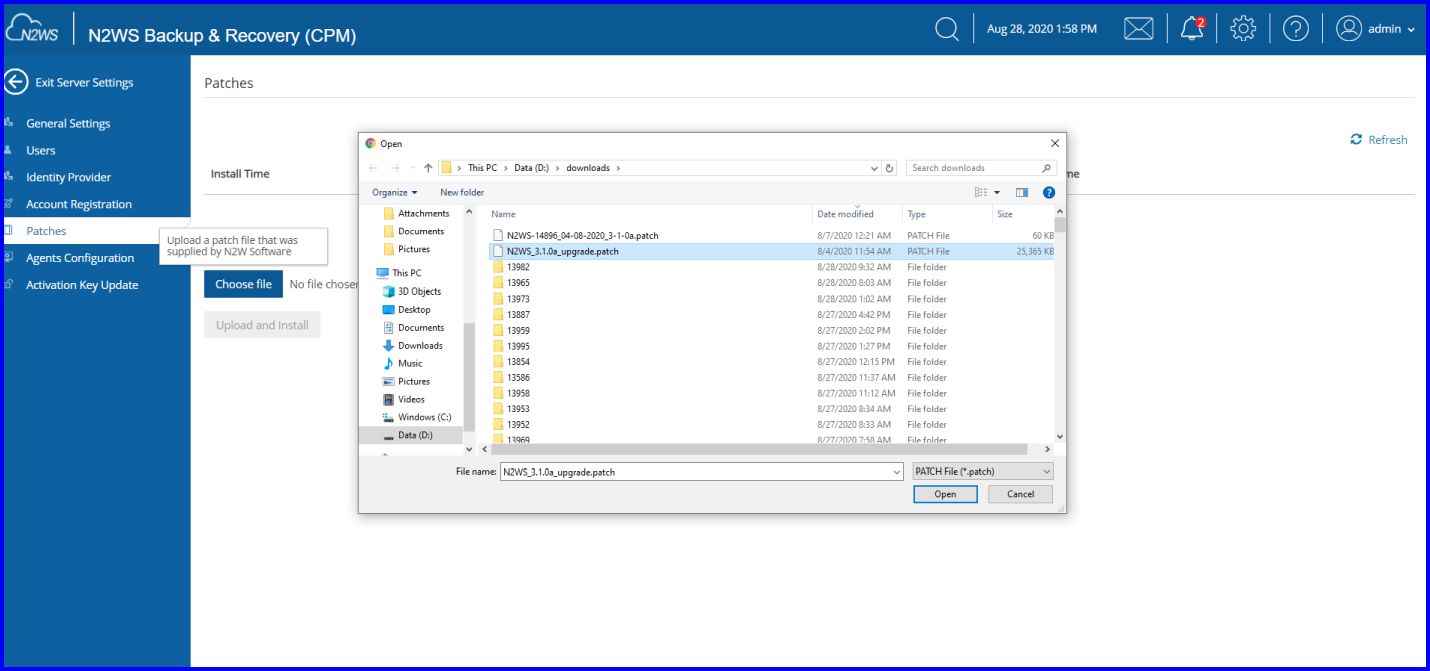Click Data (D:) in the address path
Screen dimensions: 1430x671
[530, 168]
